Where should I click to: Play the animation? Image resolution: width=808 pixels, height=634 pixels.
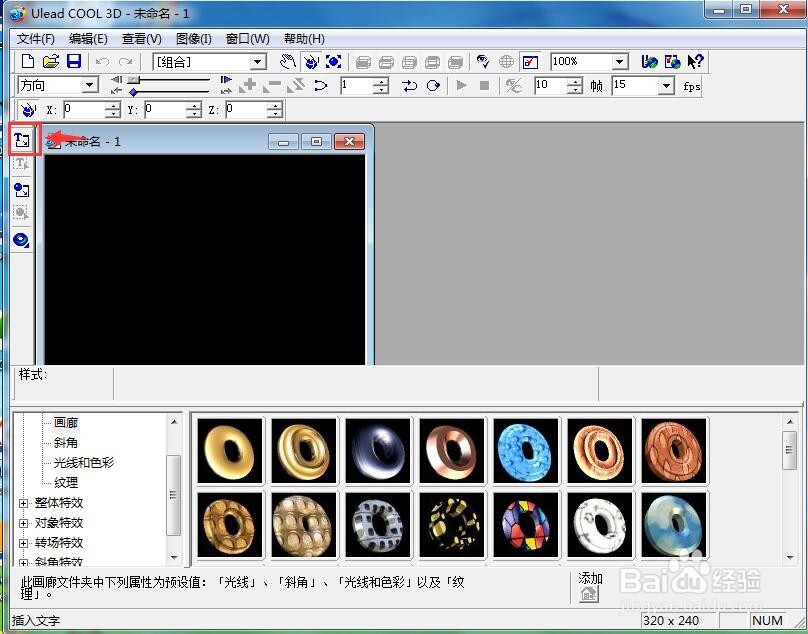pos(462,86)
